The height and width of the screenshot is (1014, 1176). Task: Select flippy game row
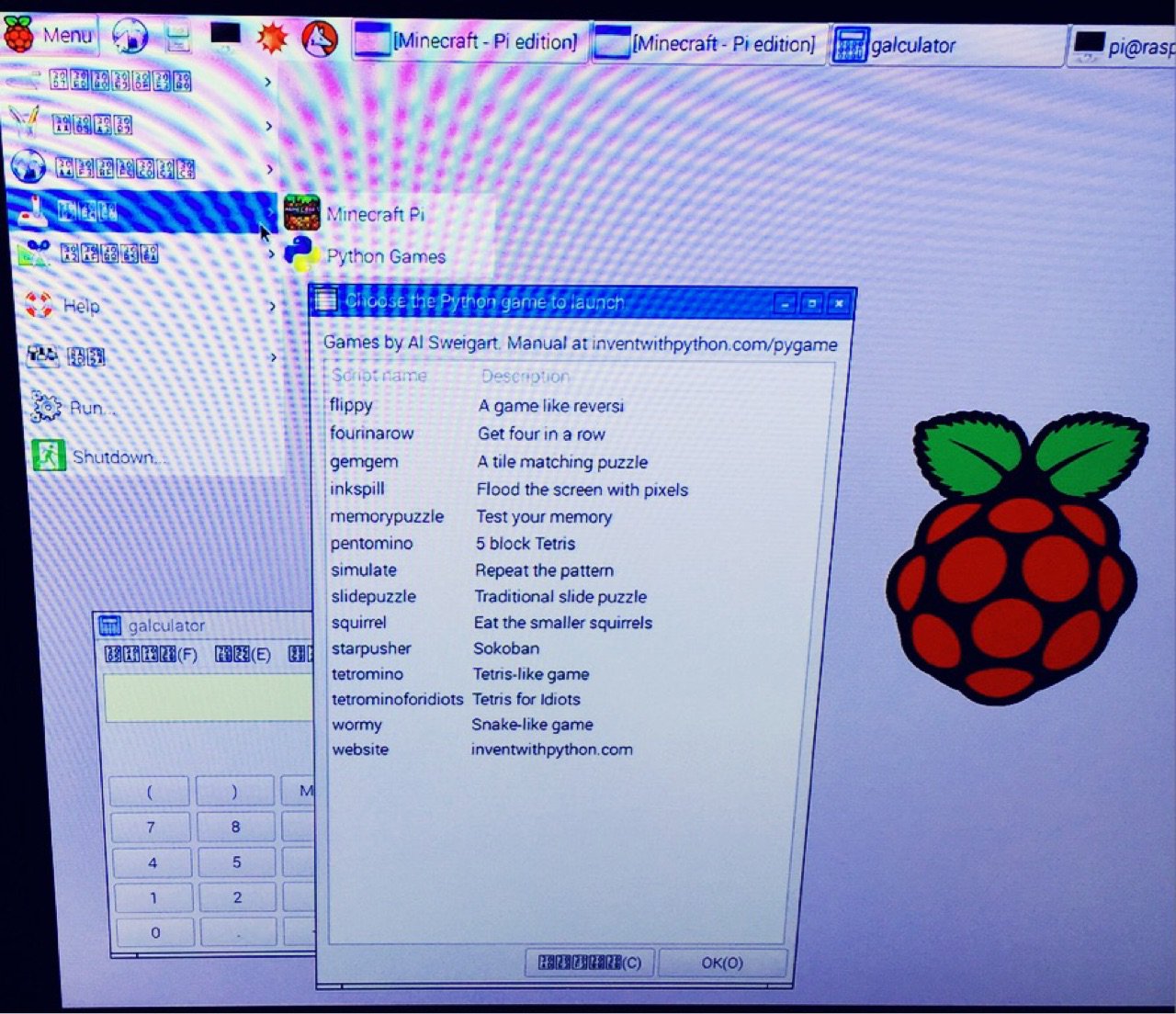581,405
